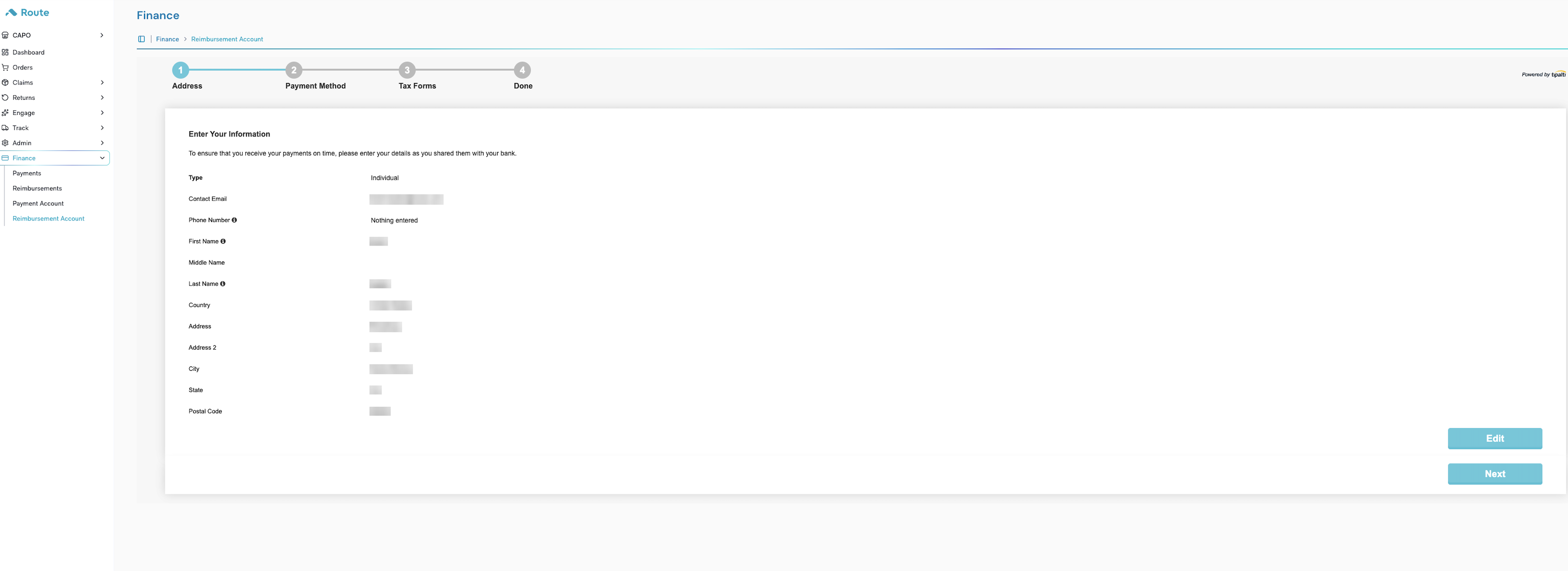This screenshot has width=1568, height=571.
Task: Click the Finance breadcrumb link
Action: click(x=167, y=39)
